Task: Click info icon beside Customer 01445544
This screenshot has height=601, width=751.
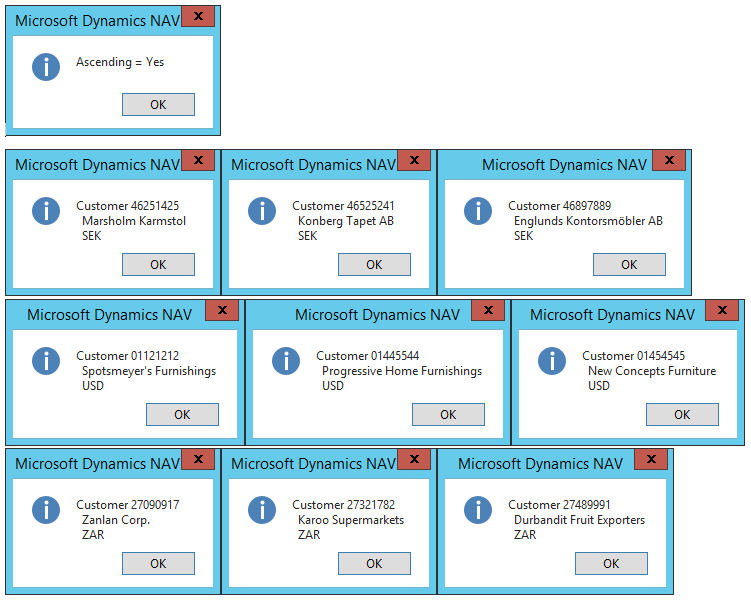Action: point(286,361)
